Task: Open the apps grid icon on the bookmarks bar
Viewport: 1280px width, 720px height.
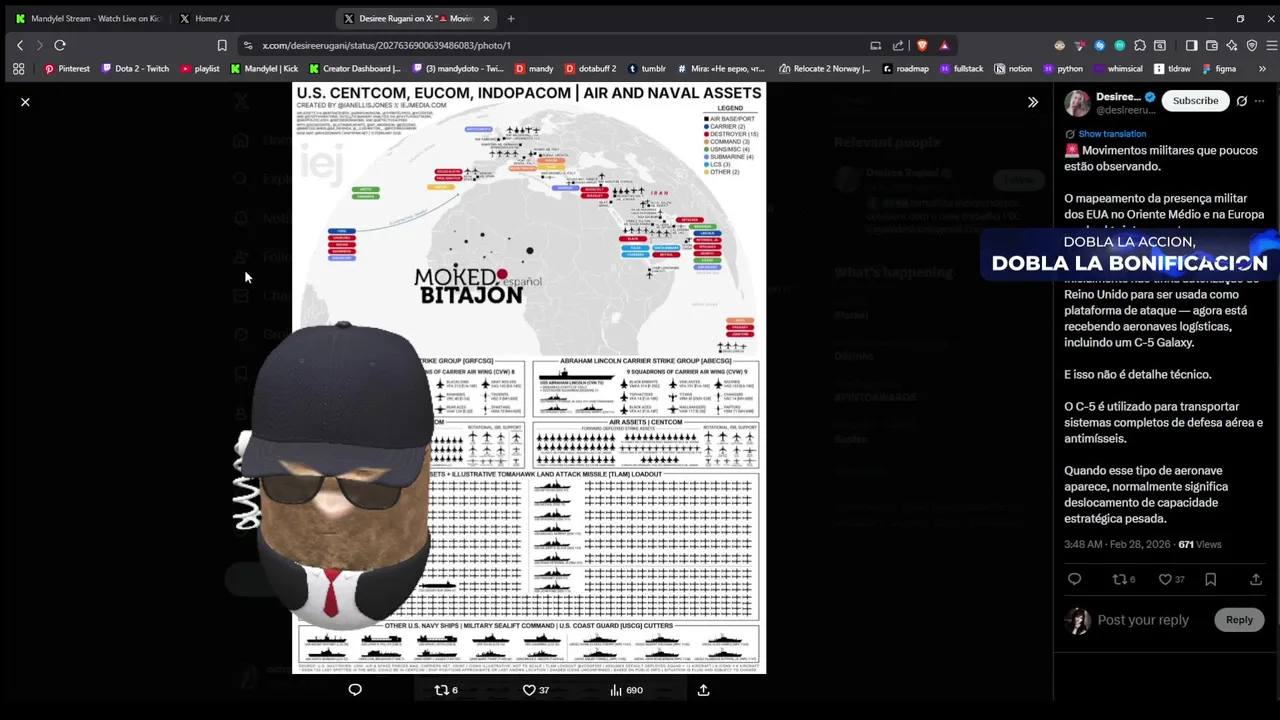Action: coord(18,69)
